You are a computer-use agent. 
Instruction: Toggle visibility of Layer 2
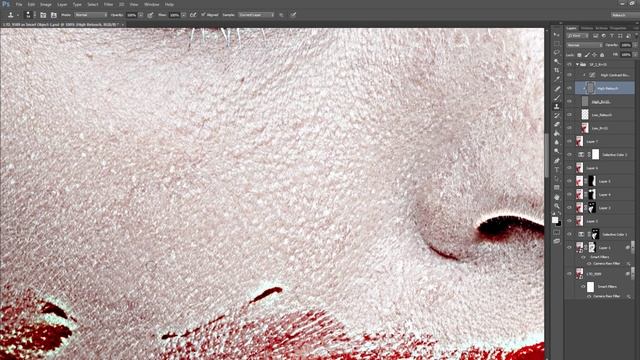click(x=569, y=221)
